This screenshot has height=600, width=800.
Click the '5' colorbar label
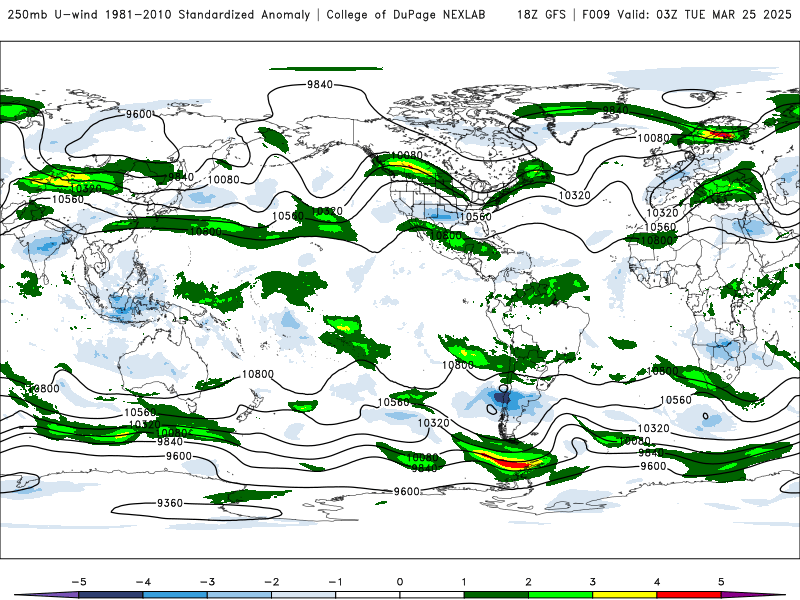(x=721, y=582)
